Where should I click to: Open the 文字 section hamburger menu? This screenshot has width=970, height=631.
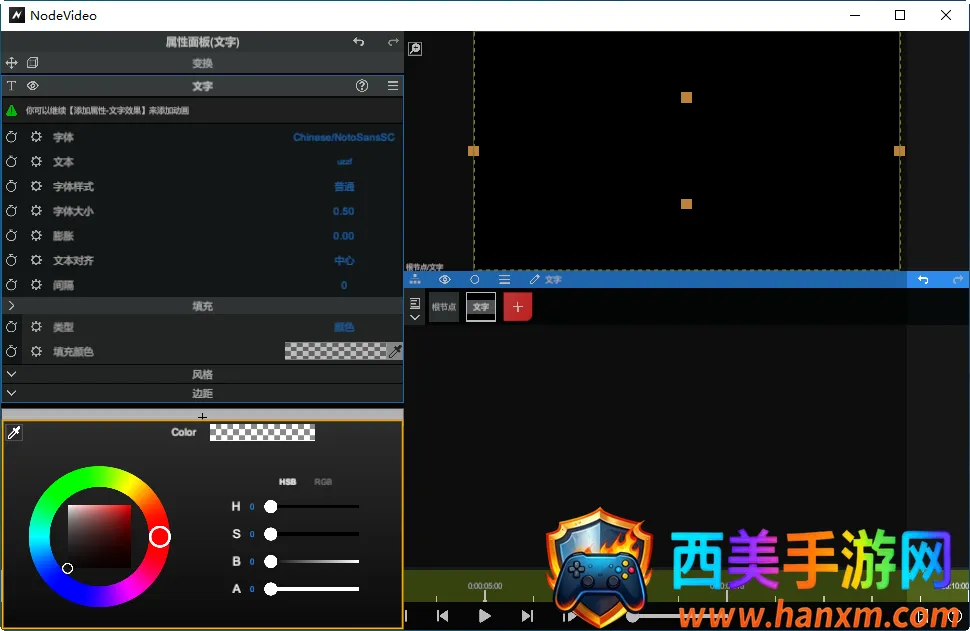(x=393, y=86)
